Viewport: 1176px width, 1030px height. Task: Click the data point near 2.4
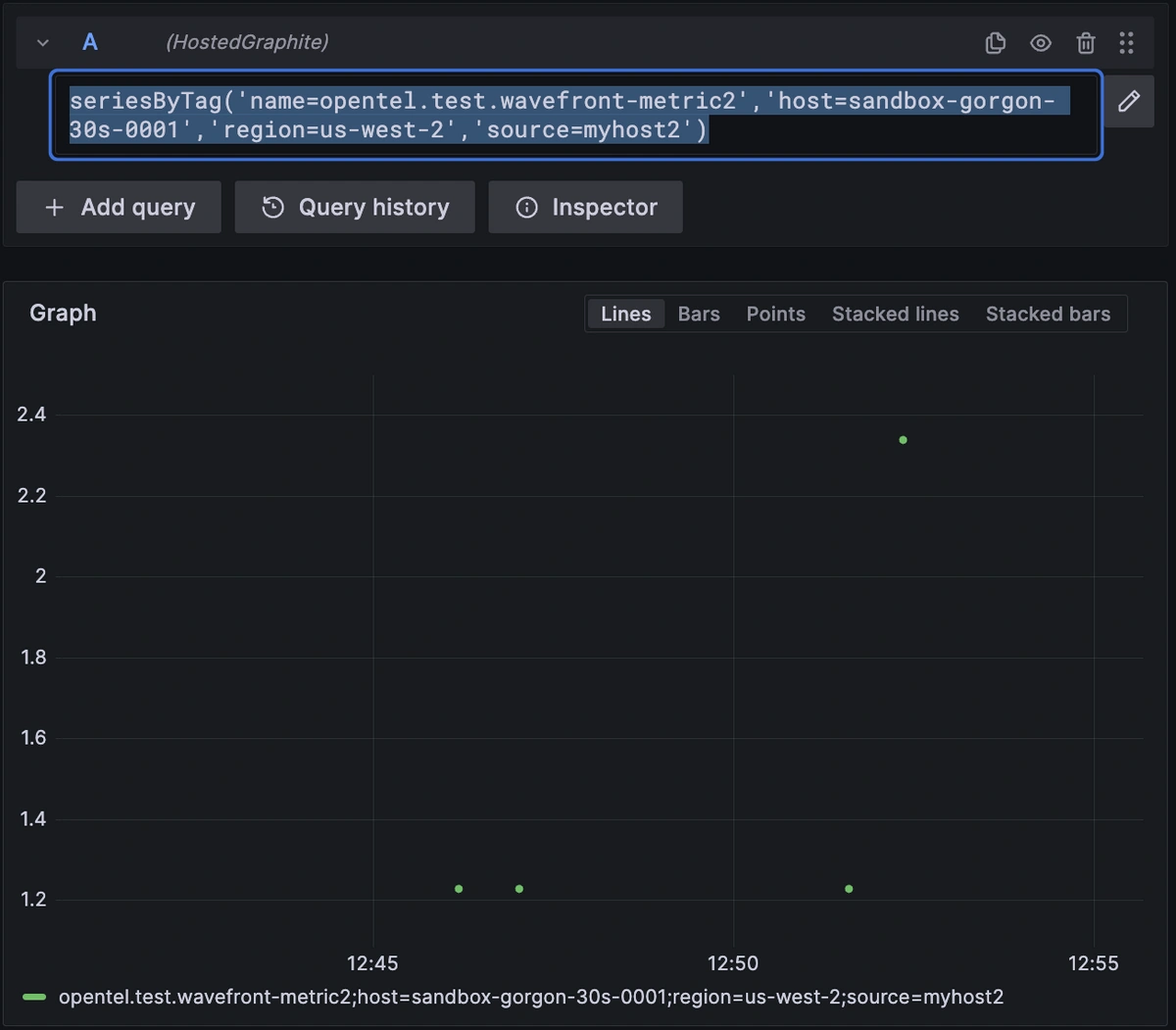(903, 440)
